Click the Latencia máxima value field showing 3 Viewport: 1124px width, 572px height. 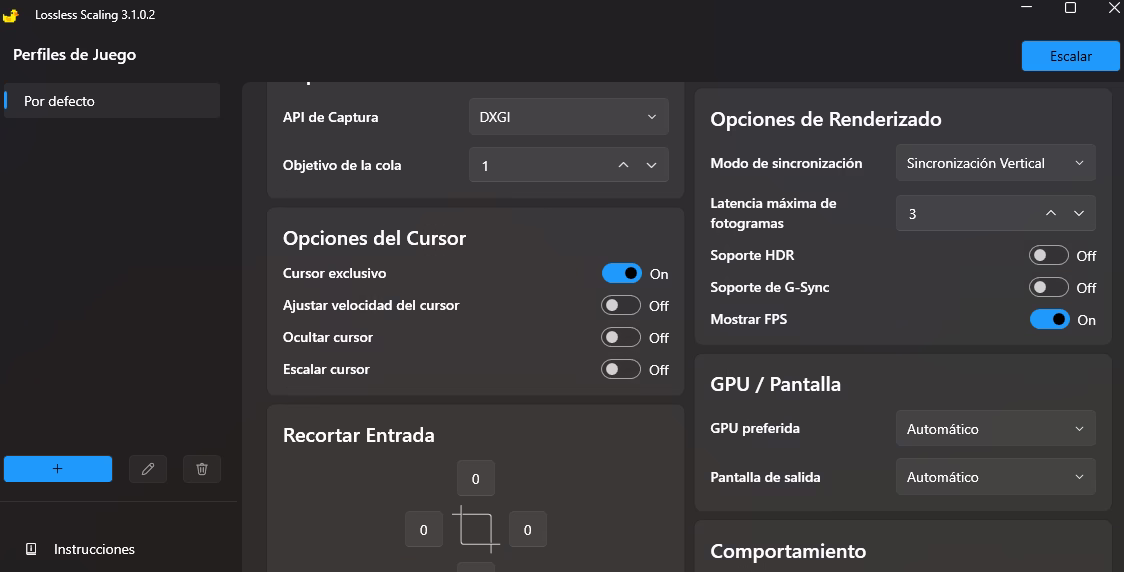996,214
